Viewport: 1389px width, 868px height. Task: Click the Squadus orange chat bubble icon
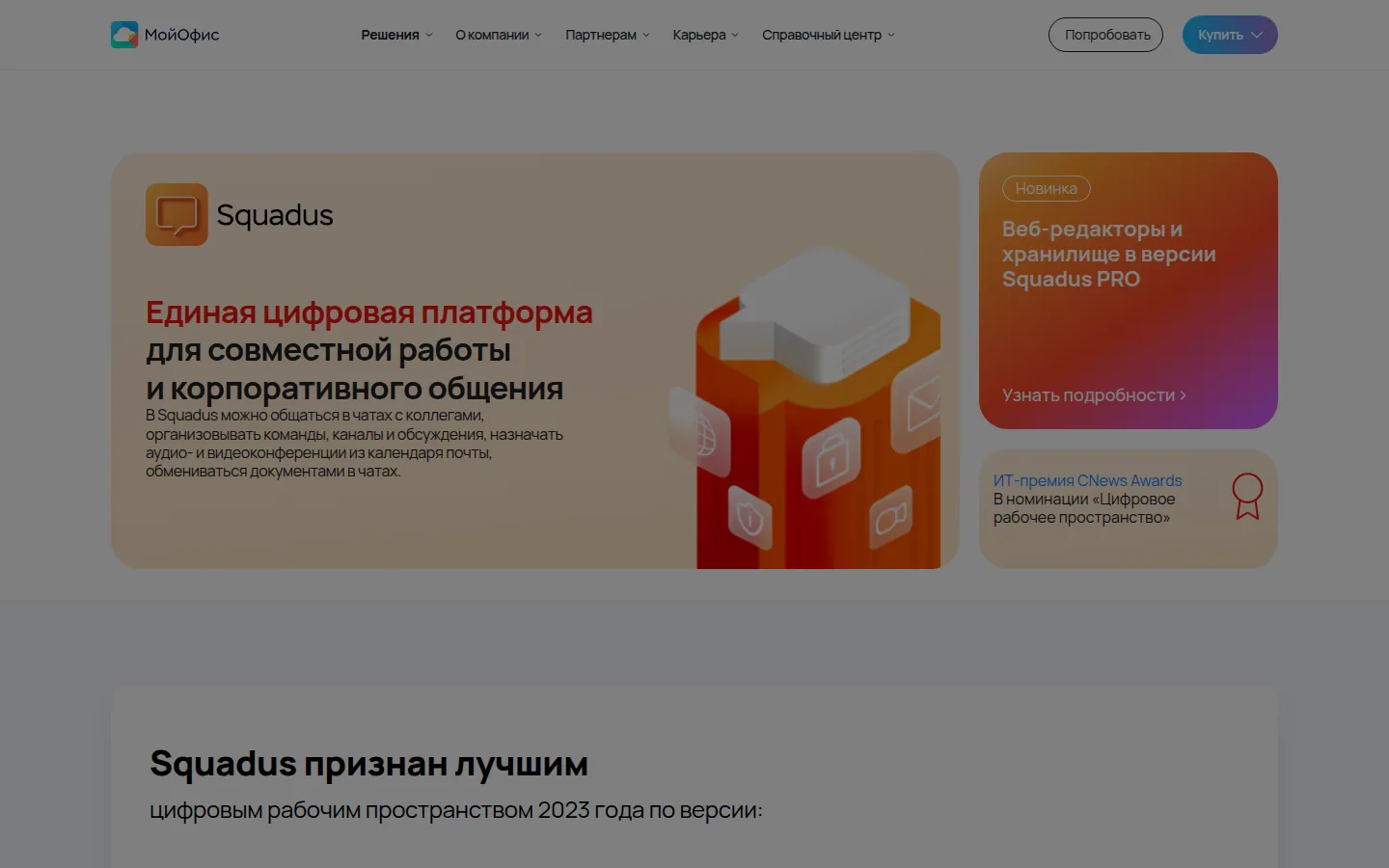coord(177,214)
